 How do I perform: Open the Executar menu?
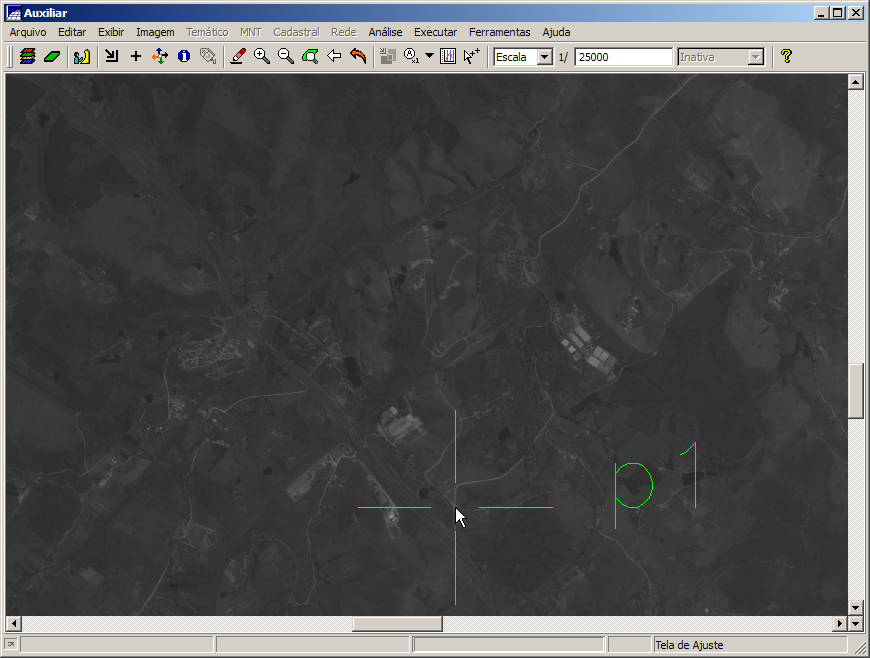click(435, 32)
